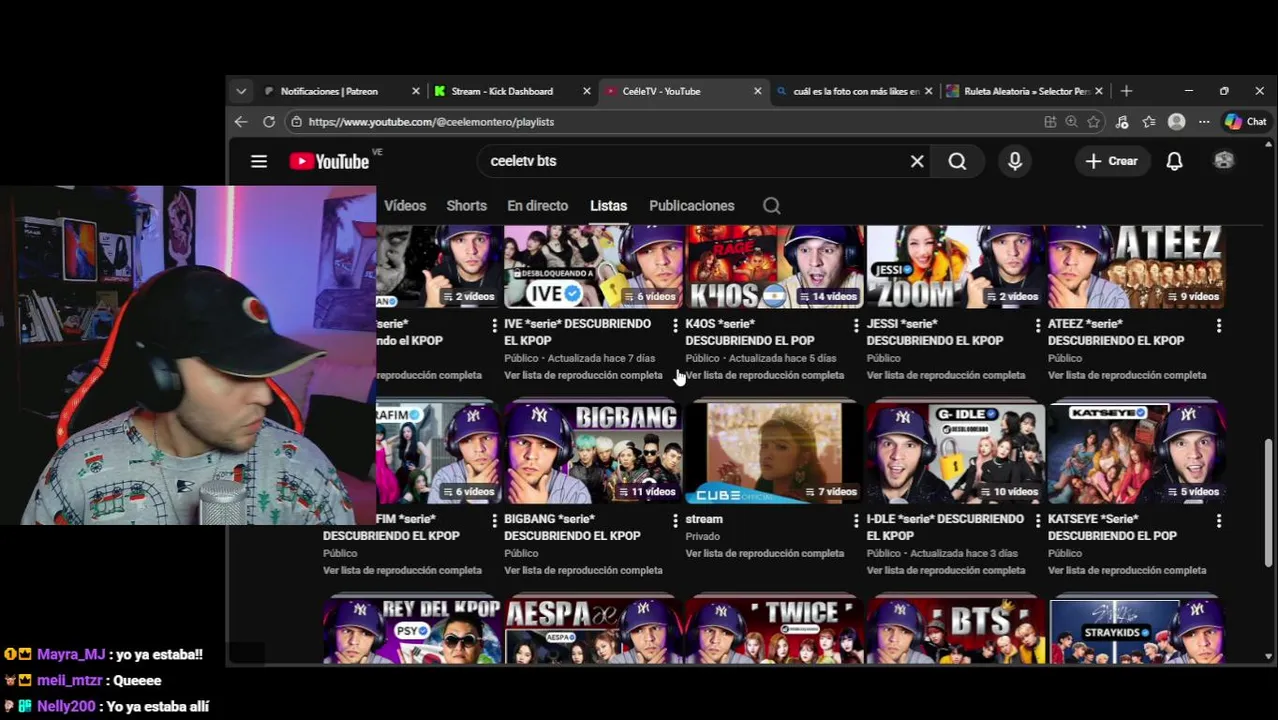The height and width of the screenshot is (720, 1278).
Task: Run the search with the magnifier button
Action: point(957,161)
